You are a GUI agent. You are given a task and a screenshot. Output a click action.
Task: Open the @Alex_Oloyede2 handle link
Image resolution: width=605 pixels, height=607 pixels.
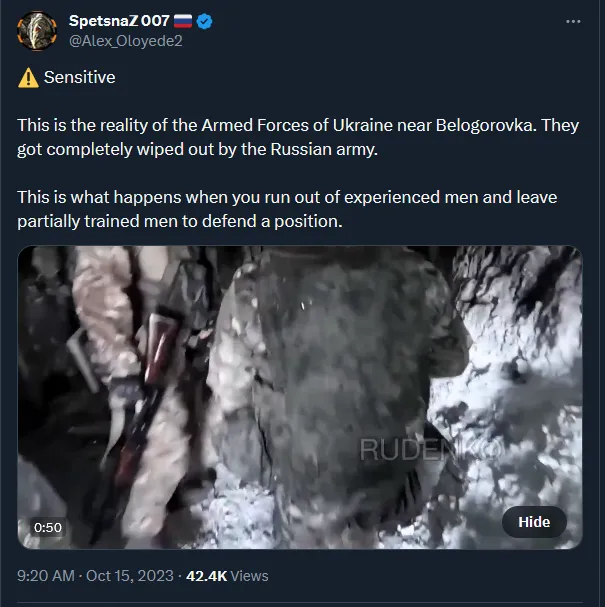[x=125, y=41]
